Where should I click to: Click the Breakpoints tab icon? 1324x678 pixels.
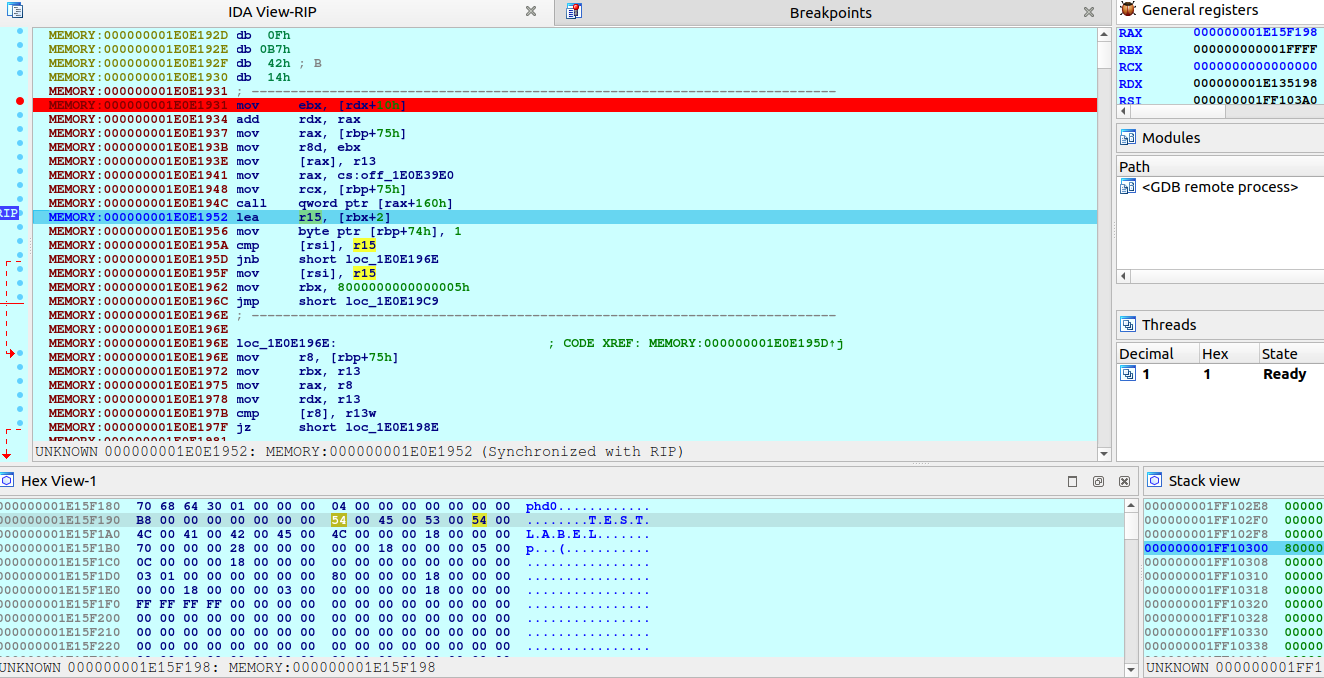tap(574, 12)
